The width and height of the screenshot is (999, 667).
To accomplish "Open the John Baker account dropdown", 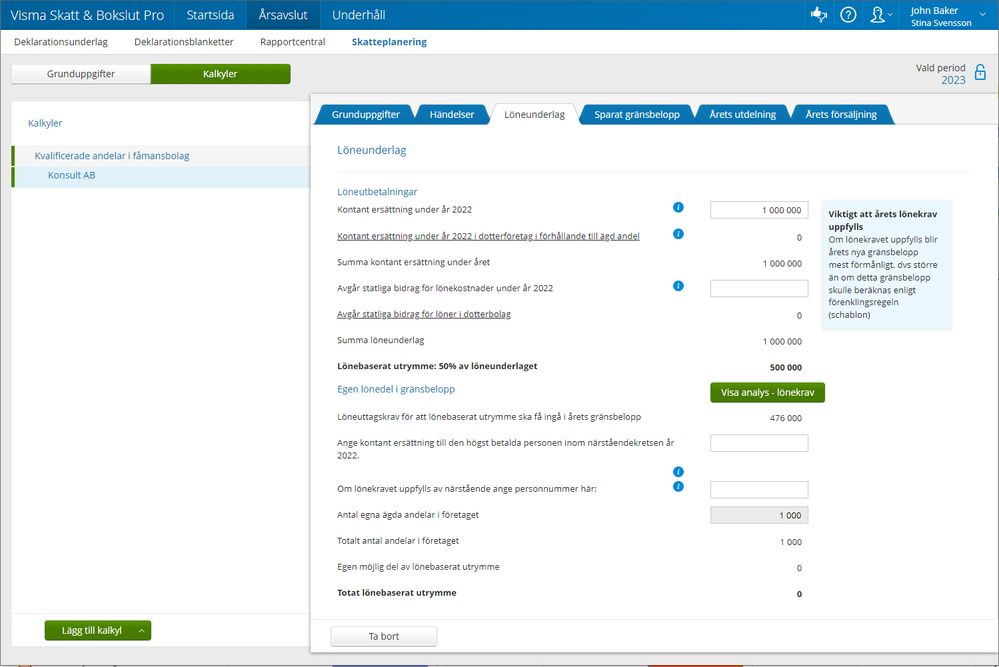I will pyautogui.click(x=947, y=15).
